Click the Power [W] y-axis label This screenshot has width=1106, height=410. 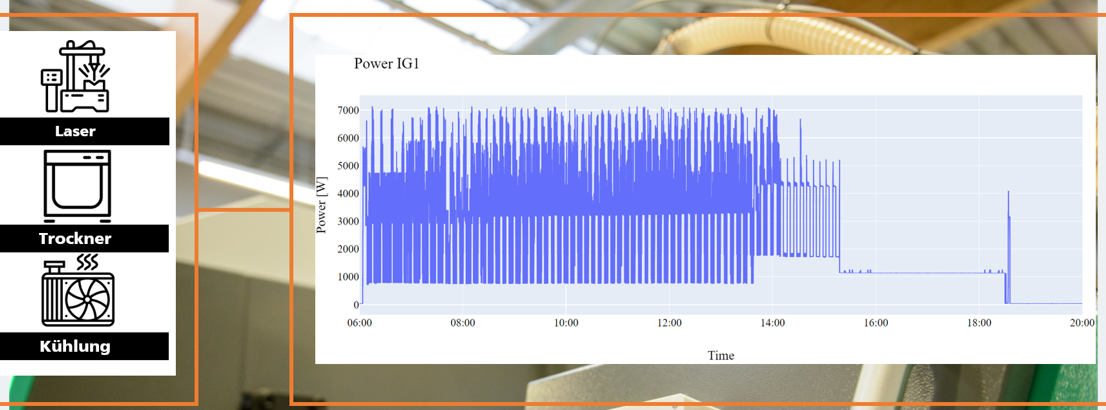coord(322,204)
